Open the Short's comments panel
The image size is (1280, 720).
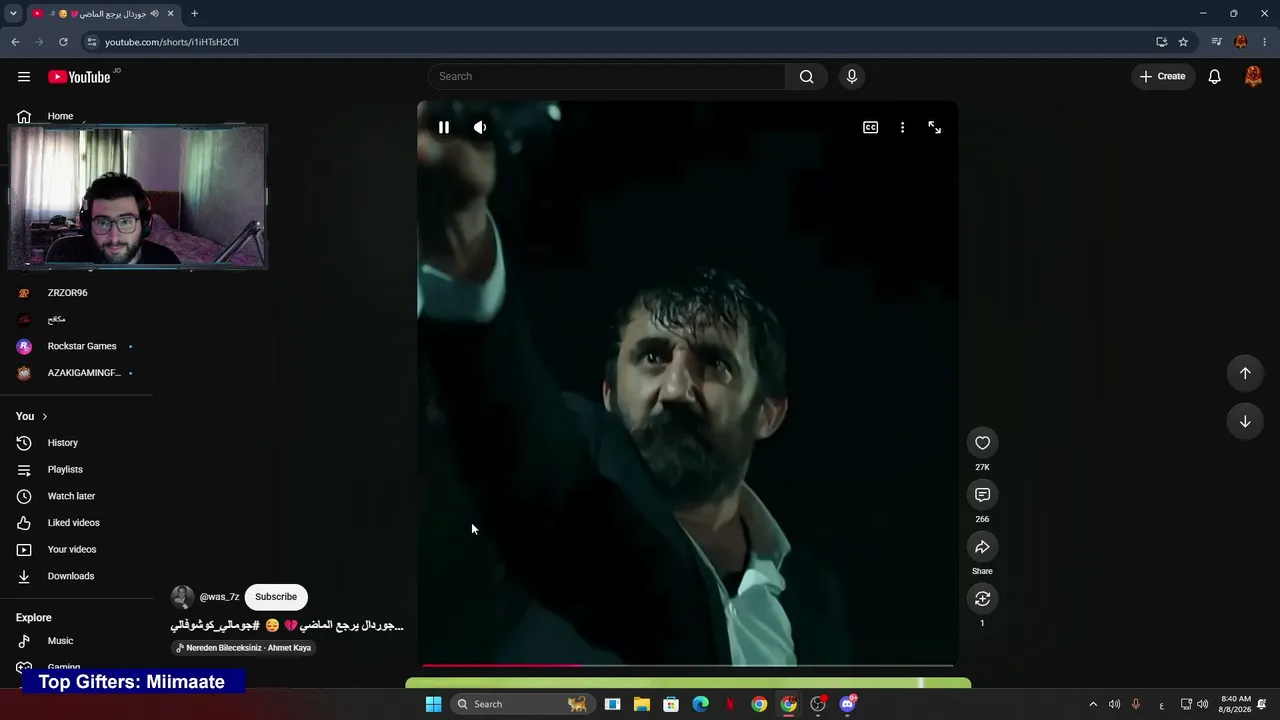click(x=982, y=495)
